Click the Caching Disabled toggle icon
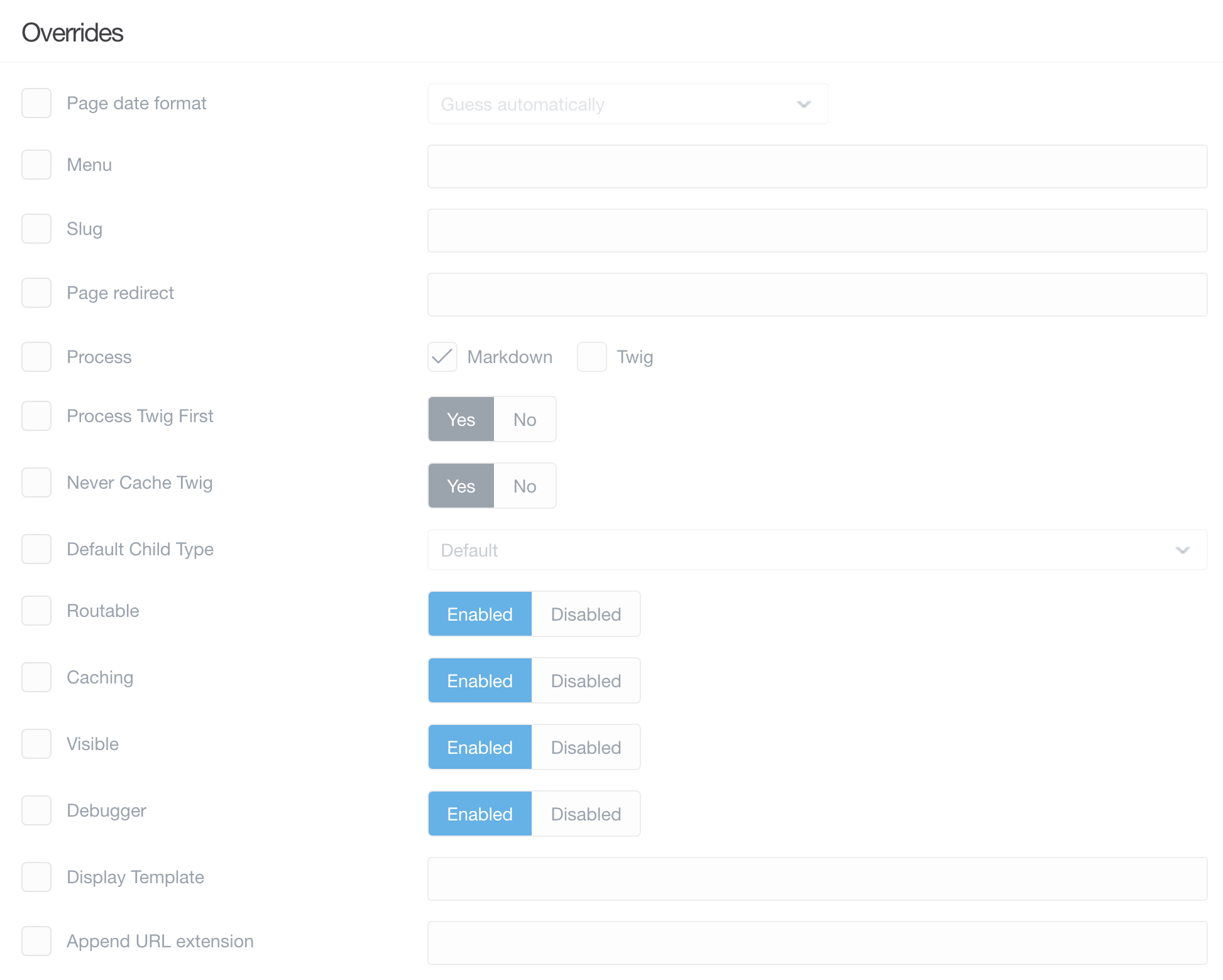This screenshot has width=1223, height=980. (x=586, y=680)
